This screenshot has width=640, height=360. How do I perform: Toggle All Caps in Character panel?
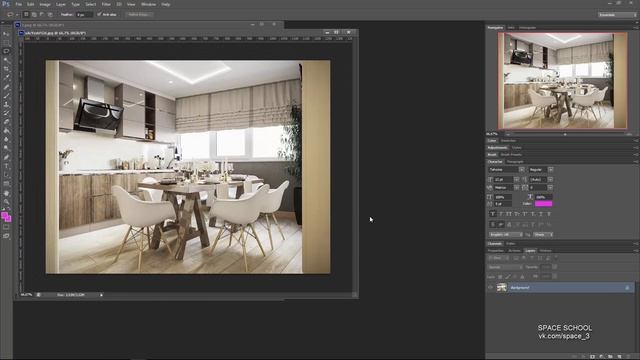point(509,213)
